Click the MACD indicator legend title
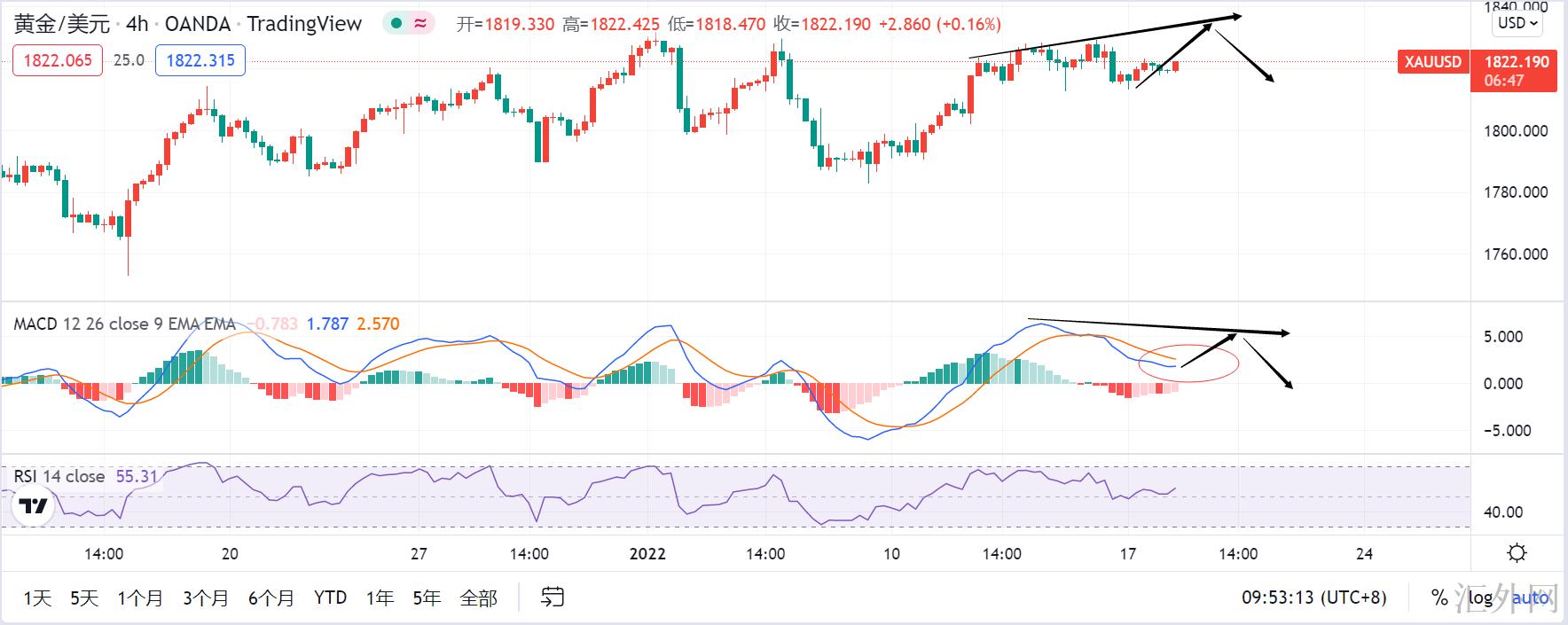Image resolution: width=1568 pixels, height=625 pixels. coord(124,324)
